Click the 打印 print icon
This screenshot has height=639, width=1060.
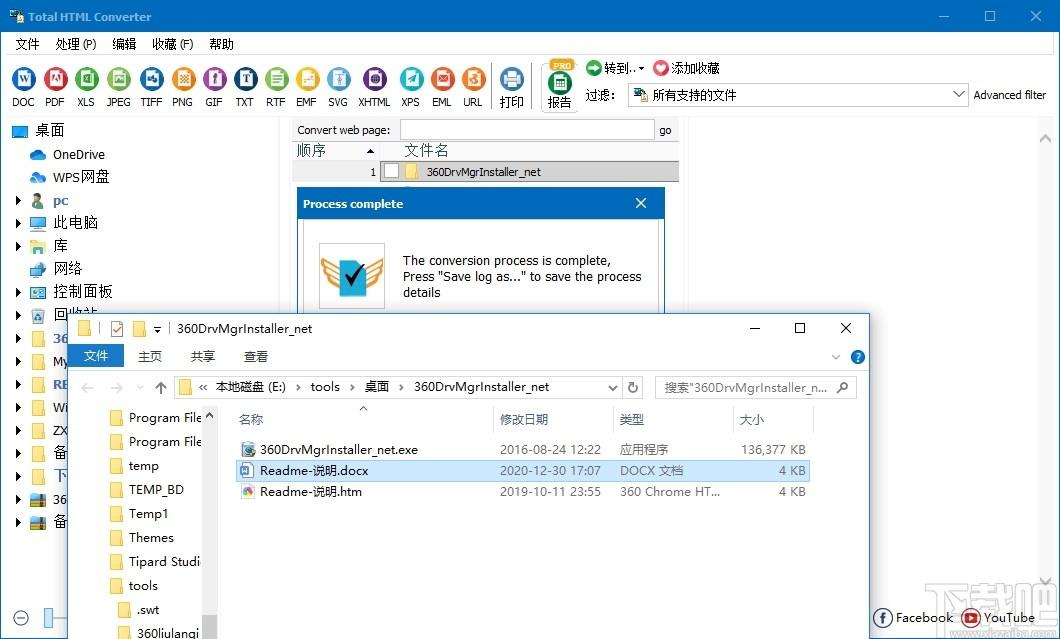click(x=512, y=80)
